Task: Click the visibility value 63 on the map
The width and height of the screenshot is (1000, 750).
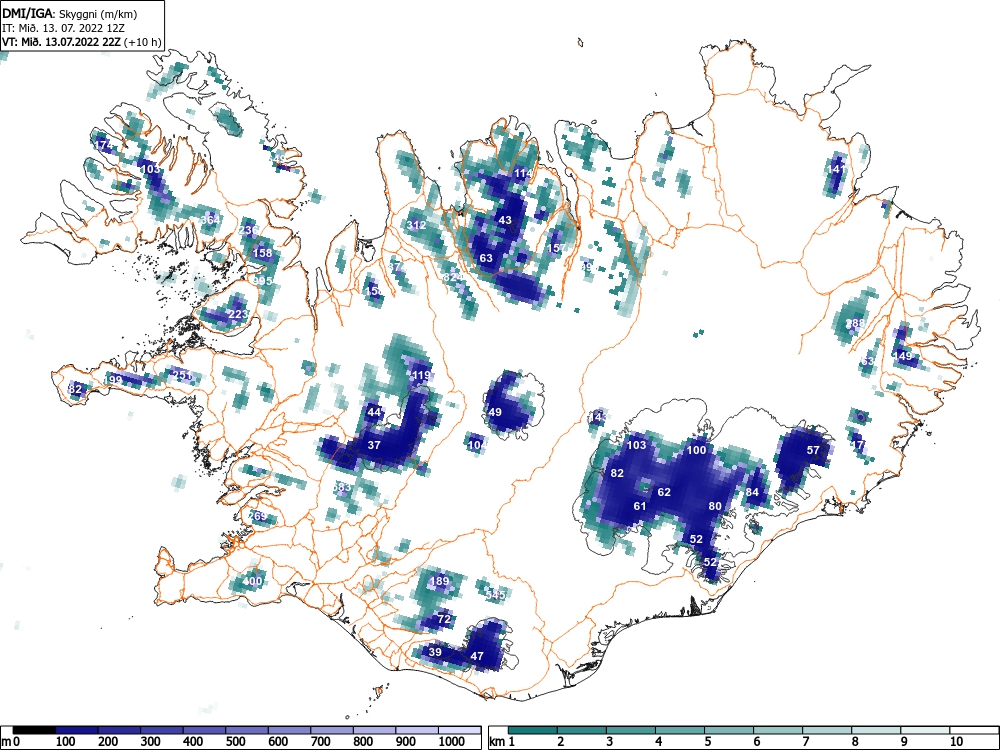Action: point(486,258)
